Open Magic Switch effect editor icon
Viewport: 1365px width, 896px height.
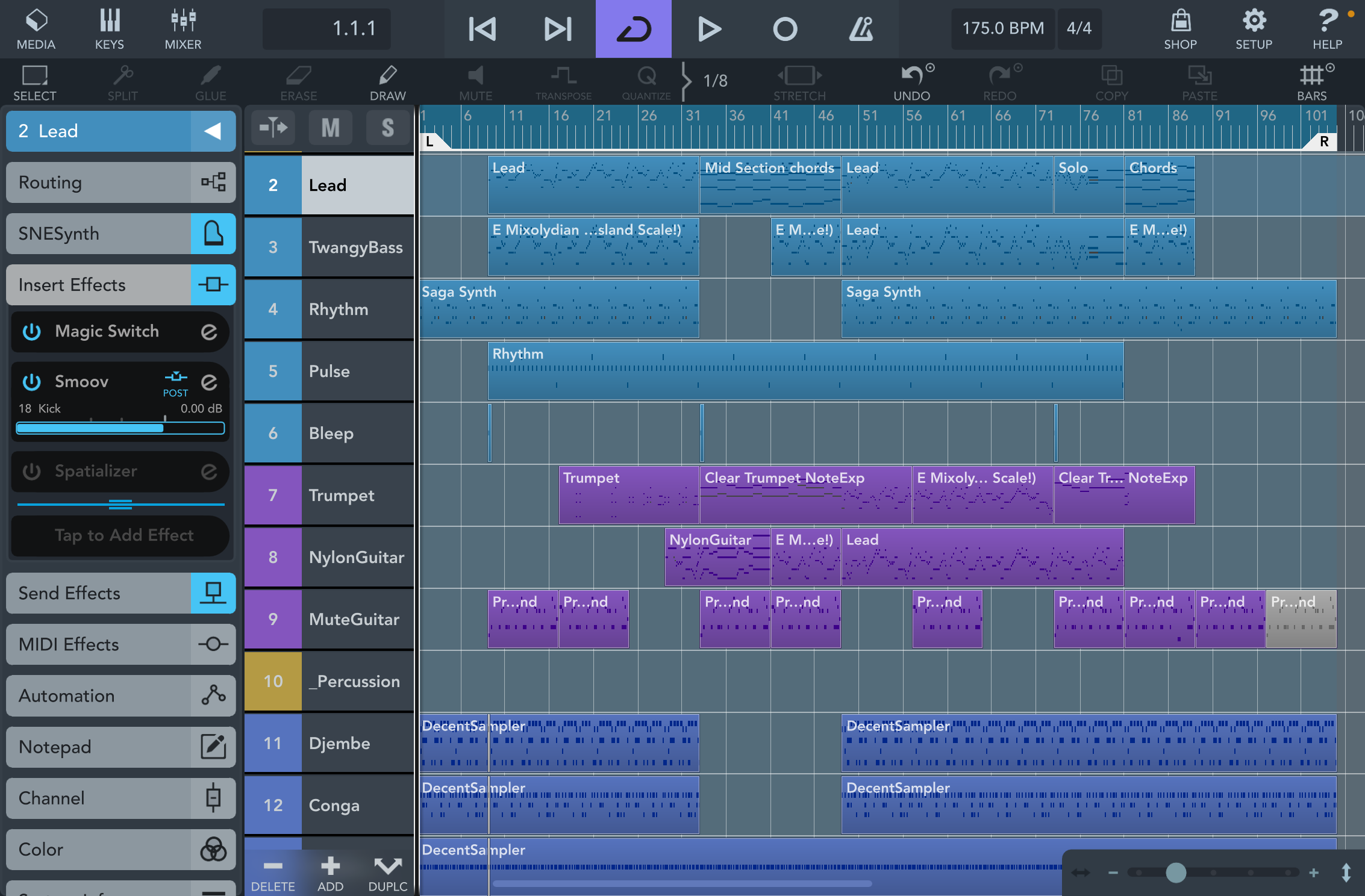click(x=209, y=332)
